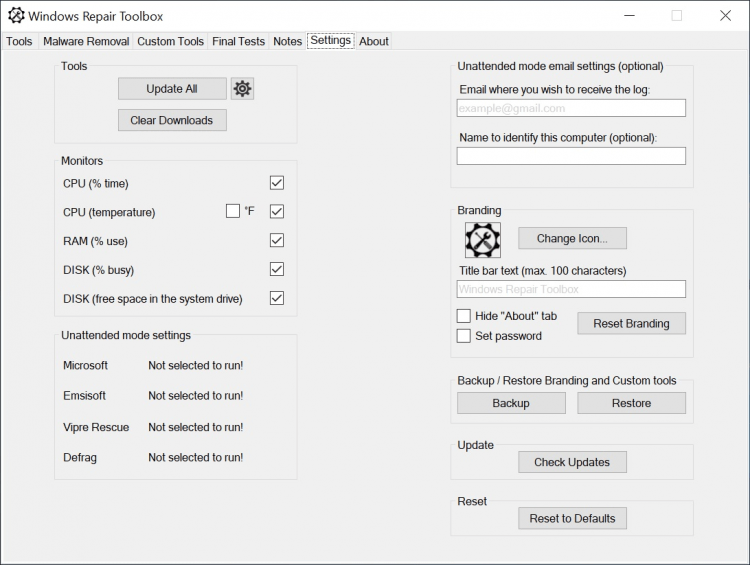Click the Clear Downloads button

(172, 120)
